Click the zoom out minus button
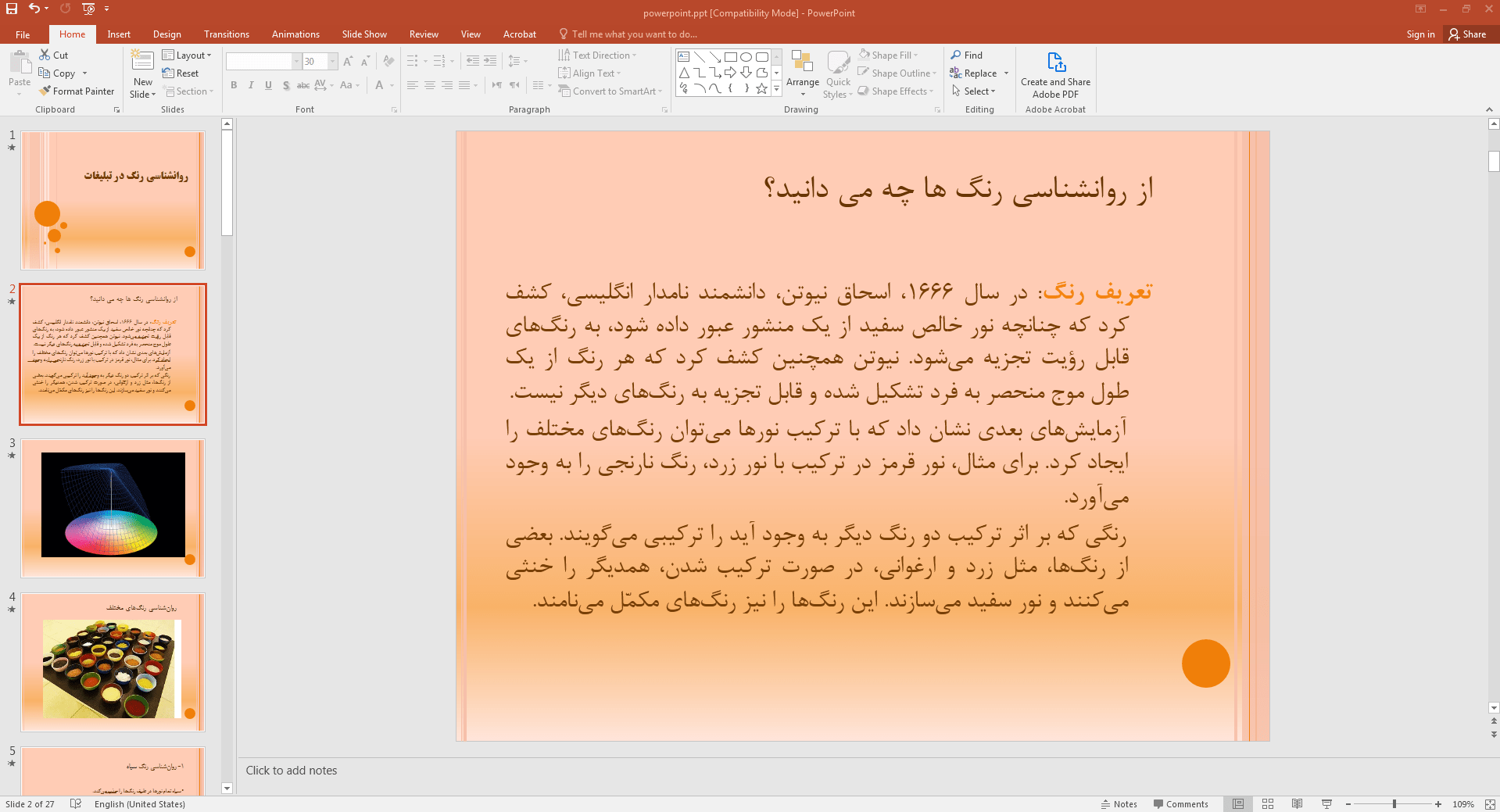Screen dimensions: 1500x812 1348,803
